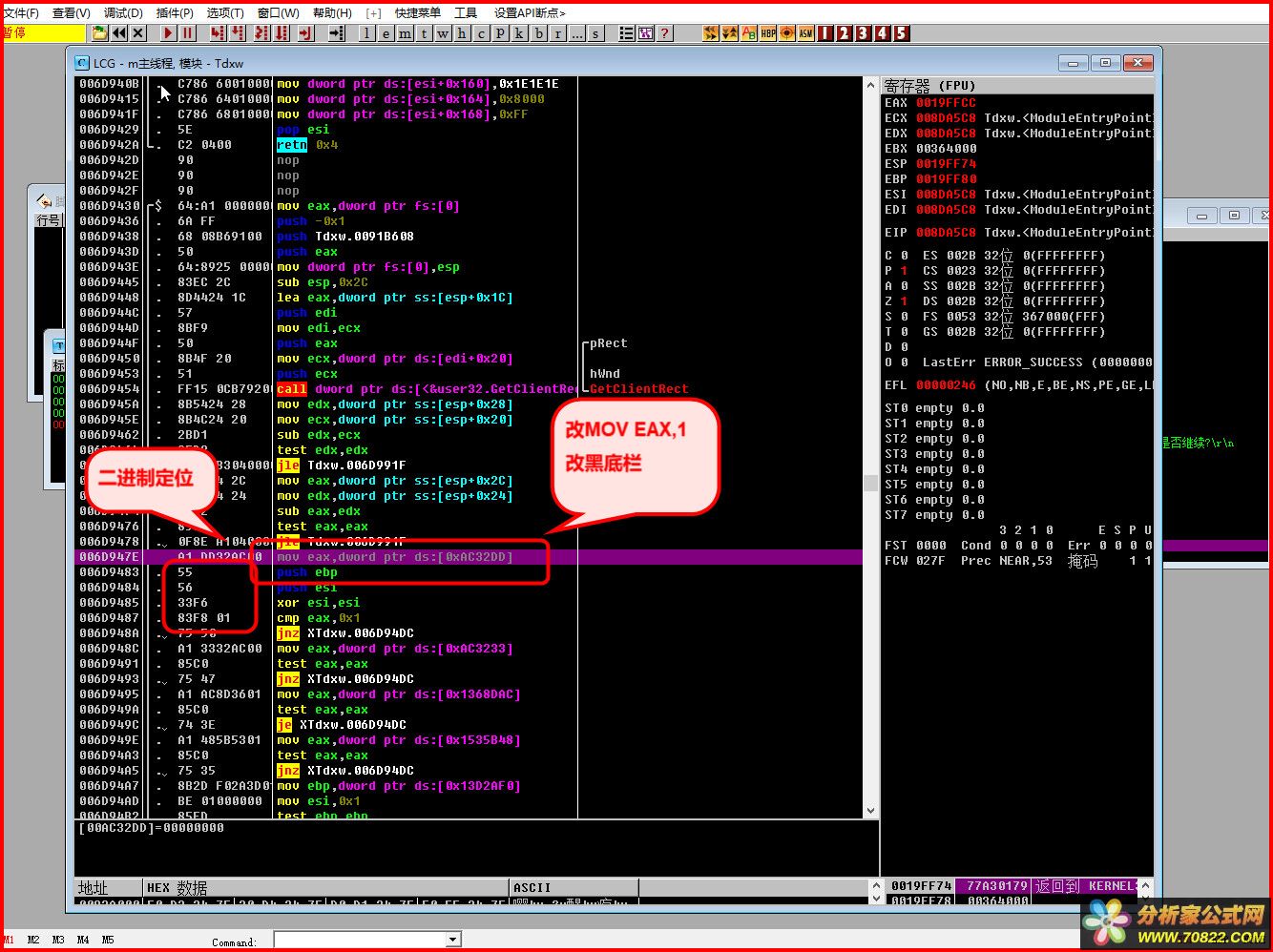Click the 地址 dump column header
Viewport: 1273px width, 952px height.
coord(108,888)
